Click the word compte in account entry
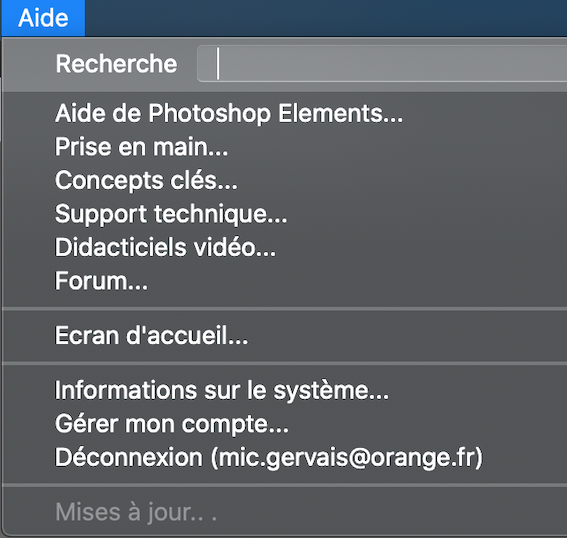 [235, 424]
